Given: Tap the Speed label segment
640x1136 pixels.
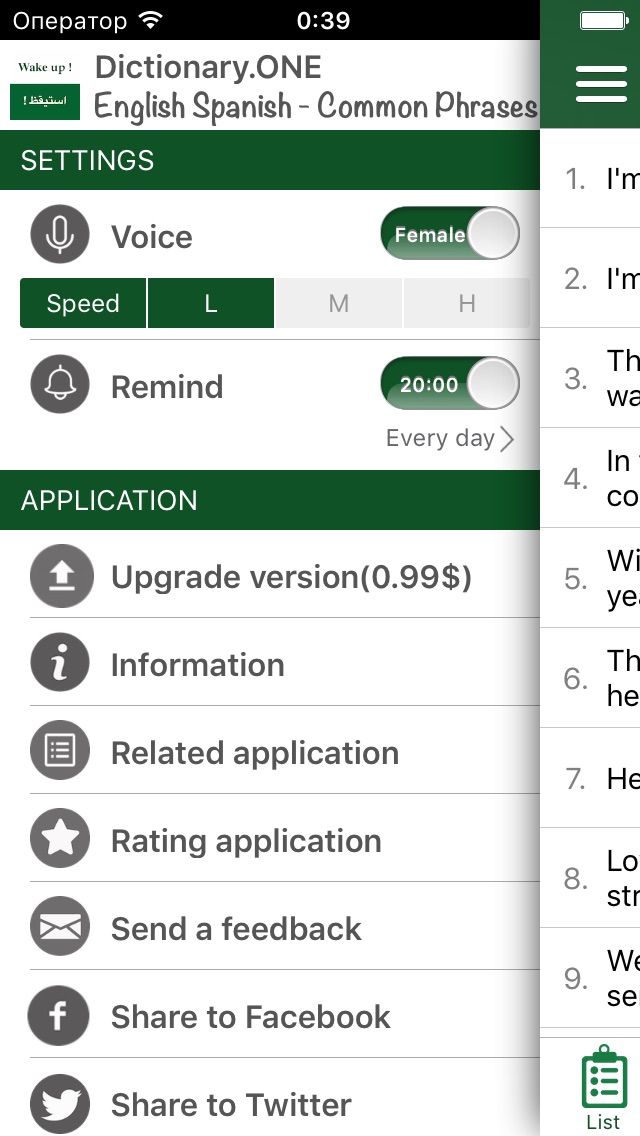Looking at the screenshot, I should 83,303.
